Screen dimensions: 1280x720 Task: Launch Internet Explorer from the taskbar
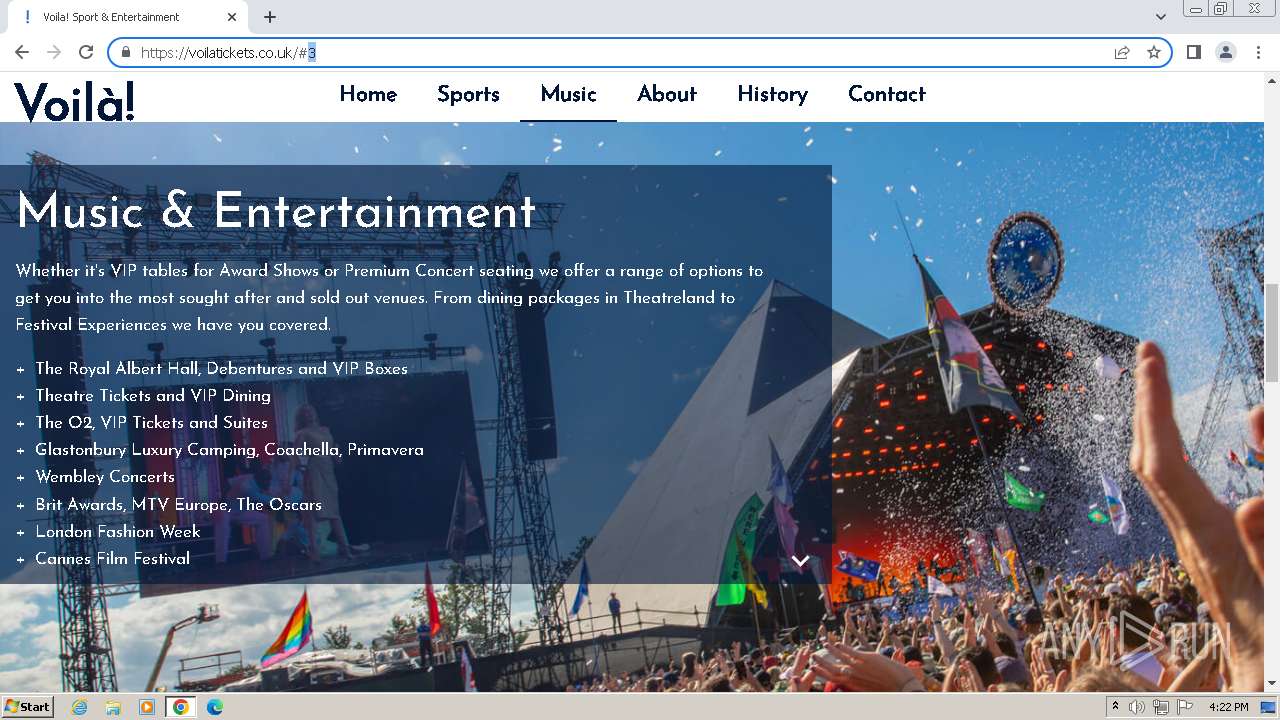point(79,707)
